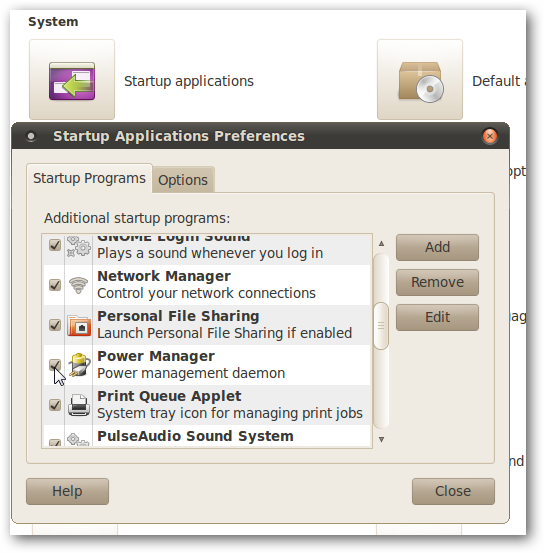Click 'Plays a sound whenever you log in'
Viewport: 544px width, 553px height.
[x=210, y=253]
